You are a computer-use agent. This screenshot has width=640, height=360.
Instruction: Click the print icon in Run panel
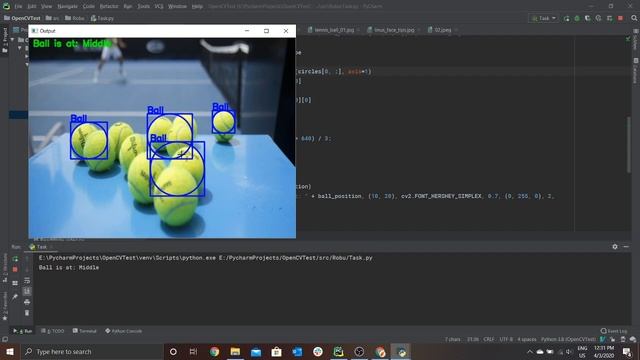point(27,302)
